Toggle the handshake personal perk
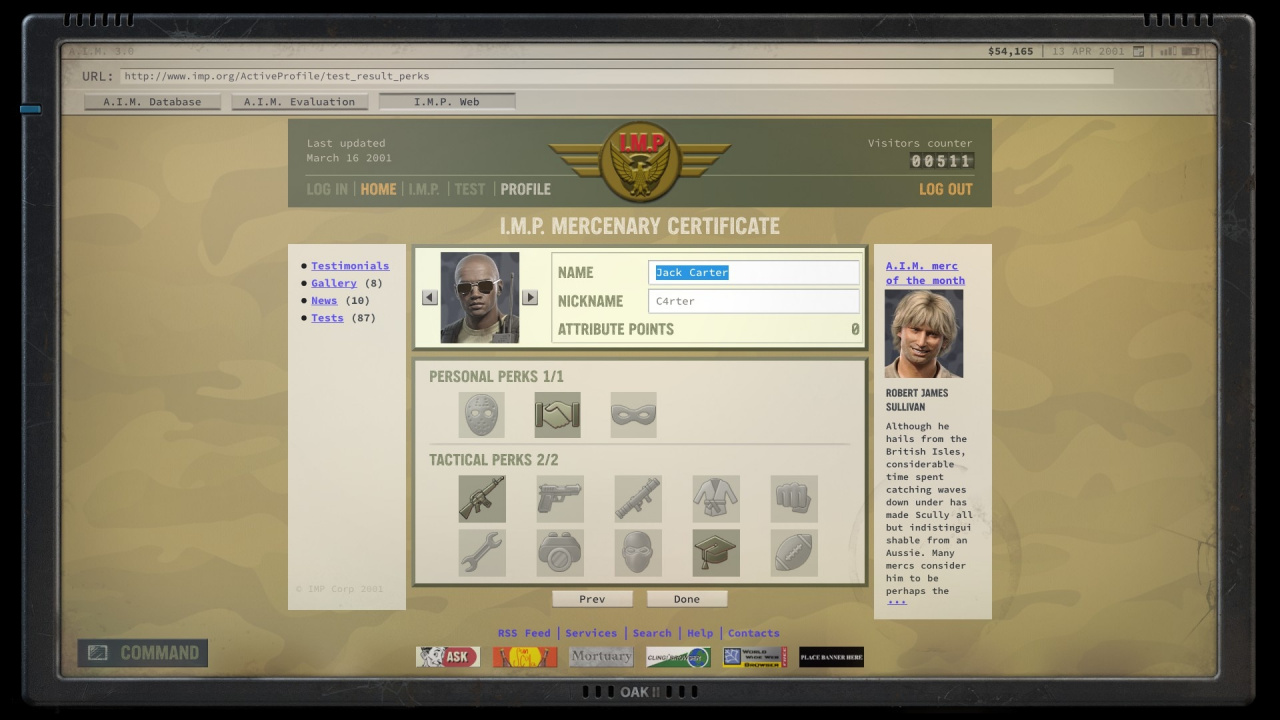The width and height of the screenshot is (1280, 720). (x=558, y=415)
